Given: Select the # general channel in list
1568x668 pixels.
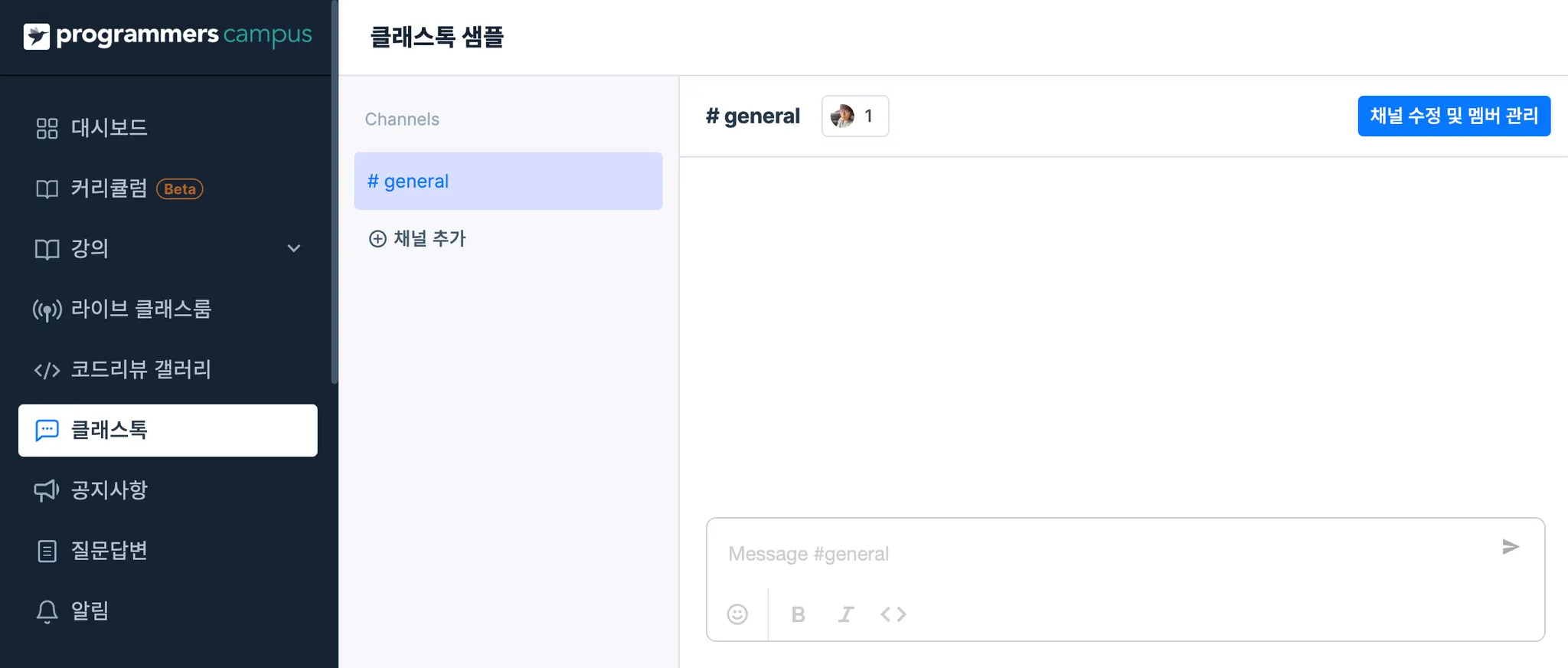Looking at the screenshot, I should (x=508, y=182).
